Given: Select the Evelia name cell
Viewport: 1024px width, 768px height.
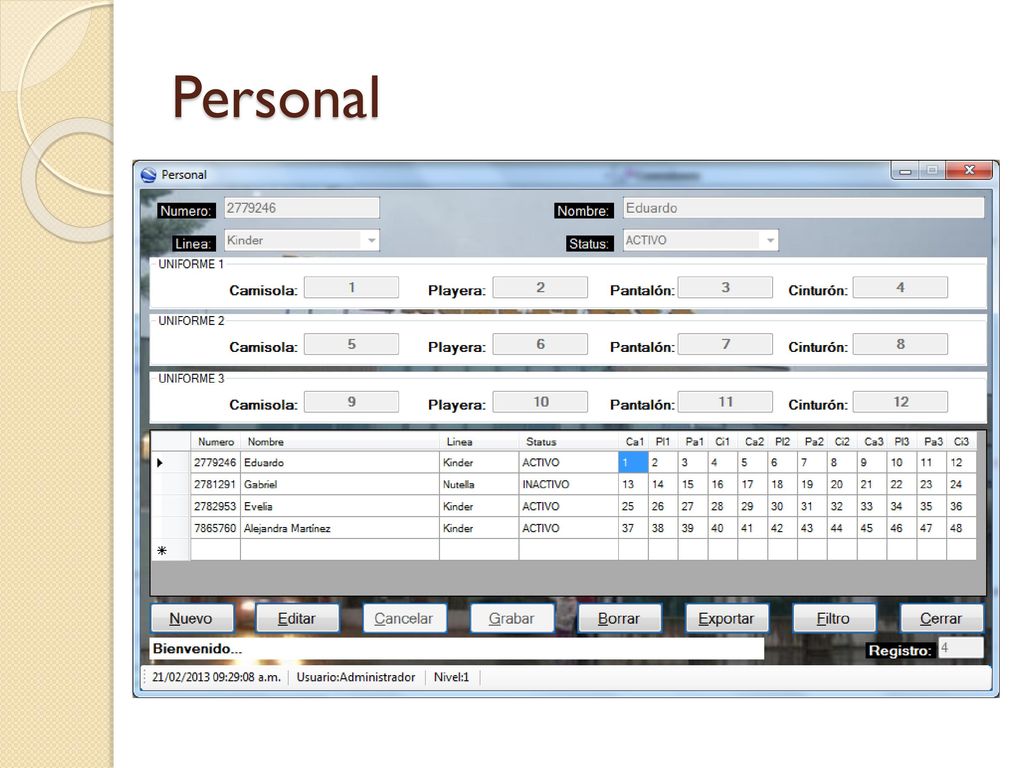Looking at the screenshot, I should pyautogui.click(x=340, y=506).
